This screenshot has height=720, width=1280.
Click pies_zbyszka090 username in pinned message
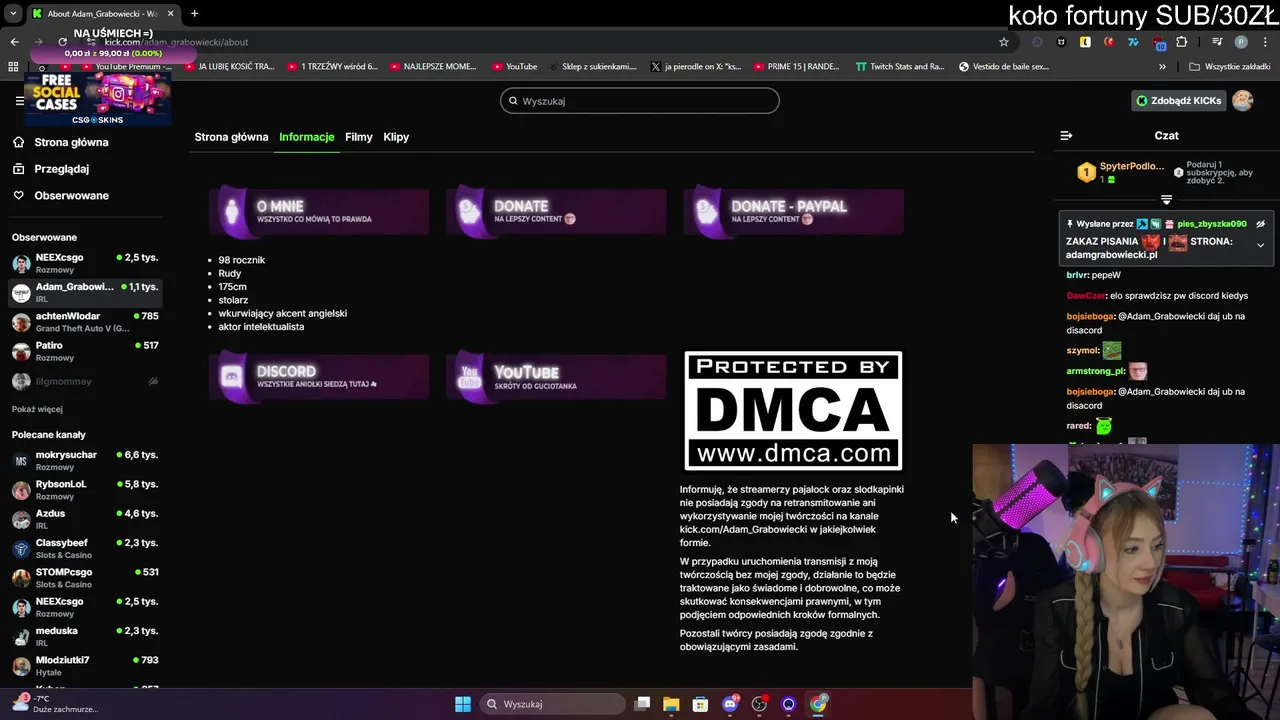click(x=1211, y=224)
